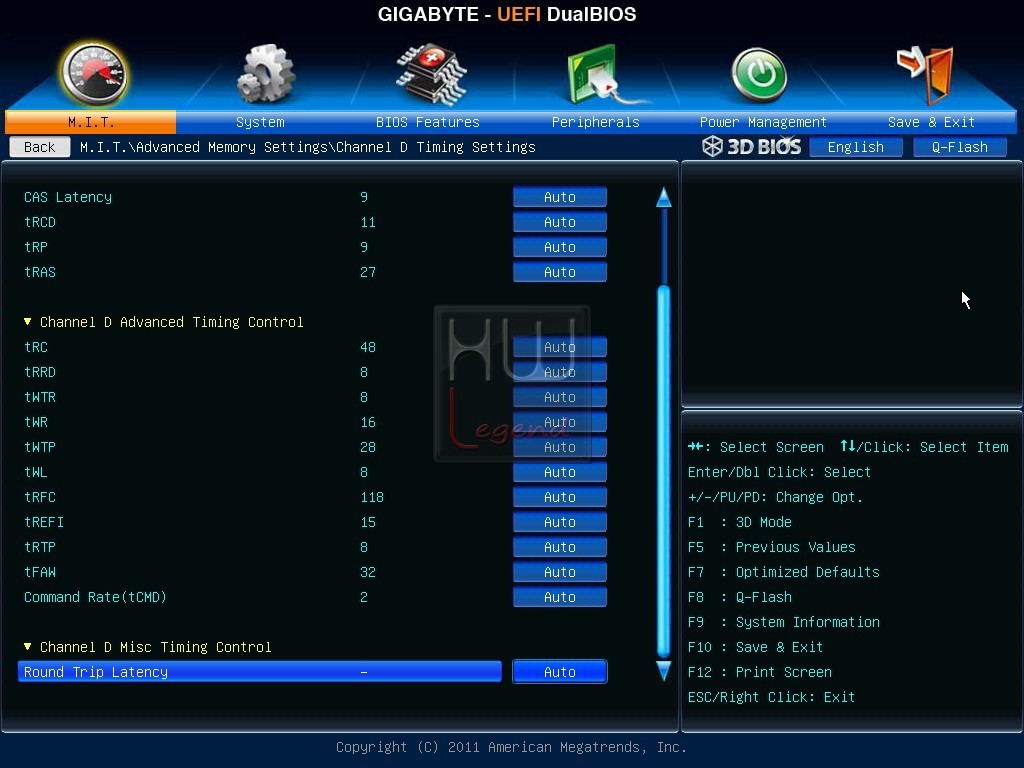1024x768 pixels.
Task: Go to the Peripherals tab
Action: pos(596,122)
